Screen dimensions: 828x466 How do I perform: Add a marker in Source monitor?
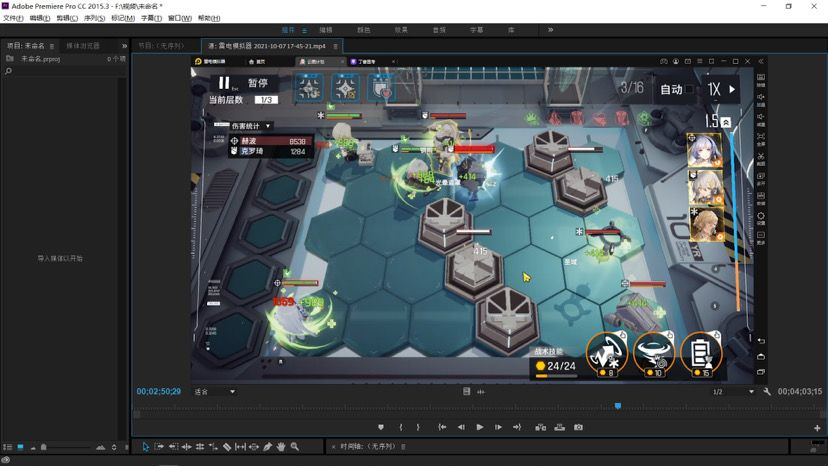coord(381,427)
